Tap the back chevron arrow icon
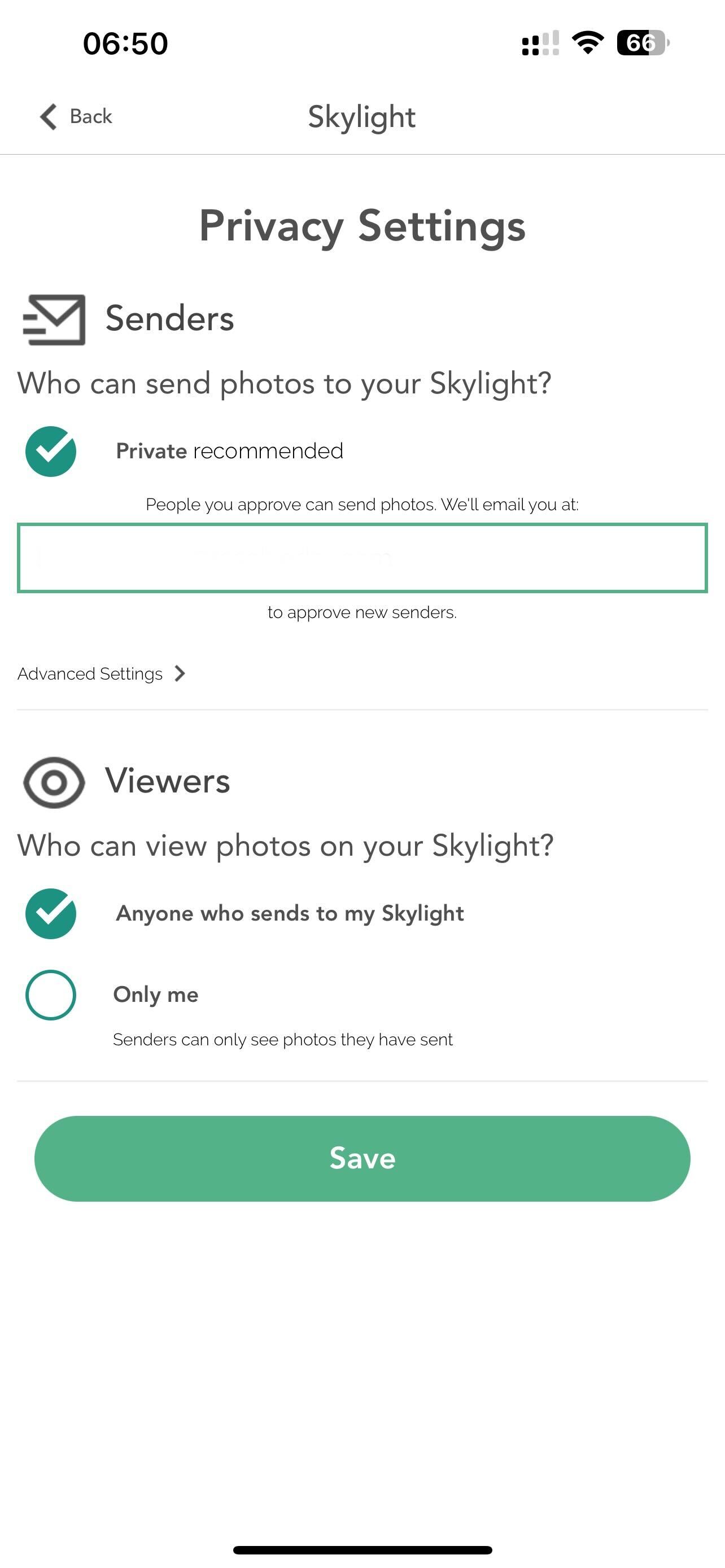The height and width of the screenshot is (1568, 725). pyautogui.click(x=49, y=116)
